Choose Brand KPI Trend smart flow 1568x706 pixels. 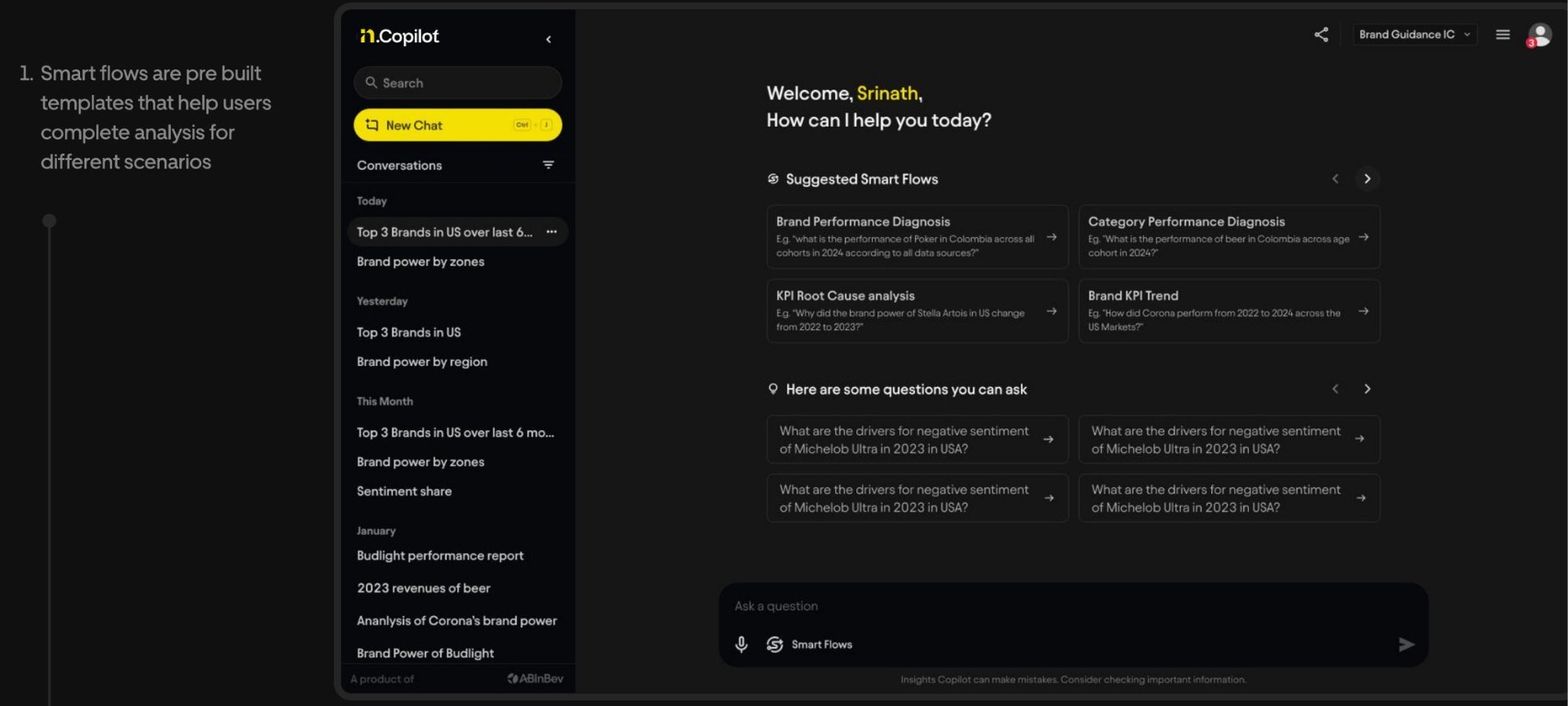[1229, 311]
